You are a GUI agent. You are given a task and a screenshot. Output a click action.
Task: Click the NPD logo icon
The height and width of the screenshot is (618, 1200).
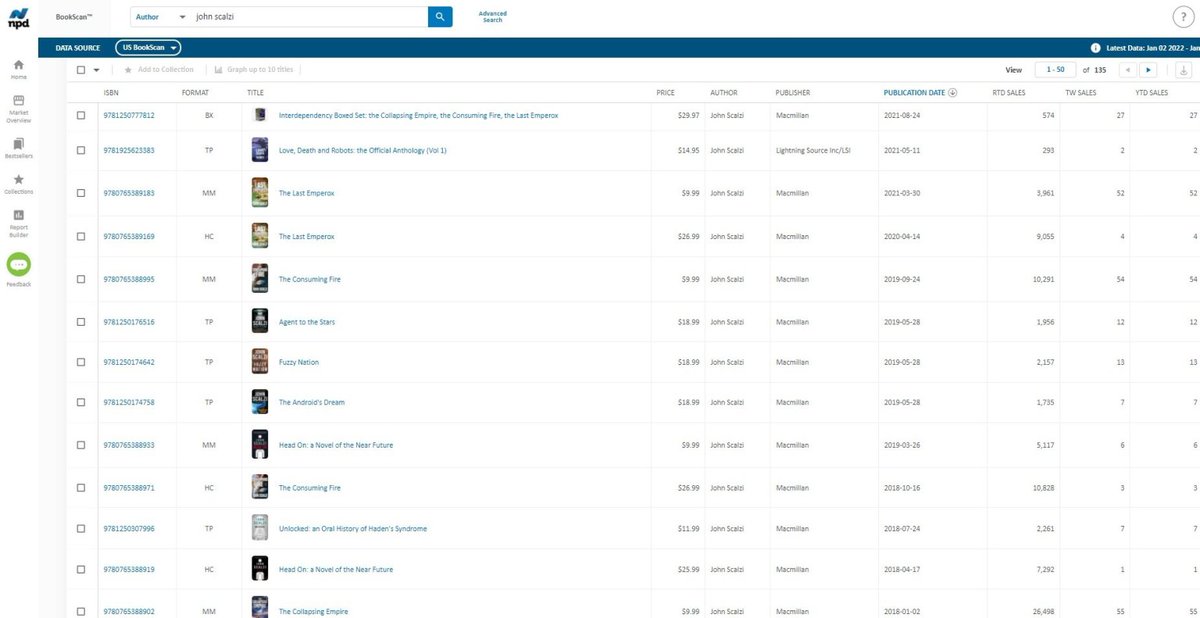click(x=18, y=19)
